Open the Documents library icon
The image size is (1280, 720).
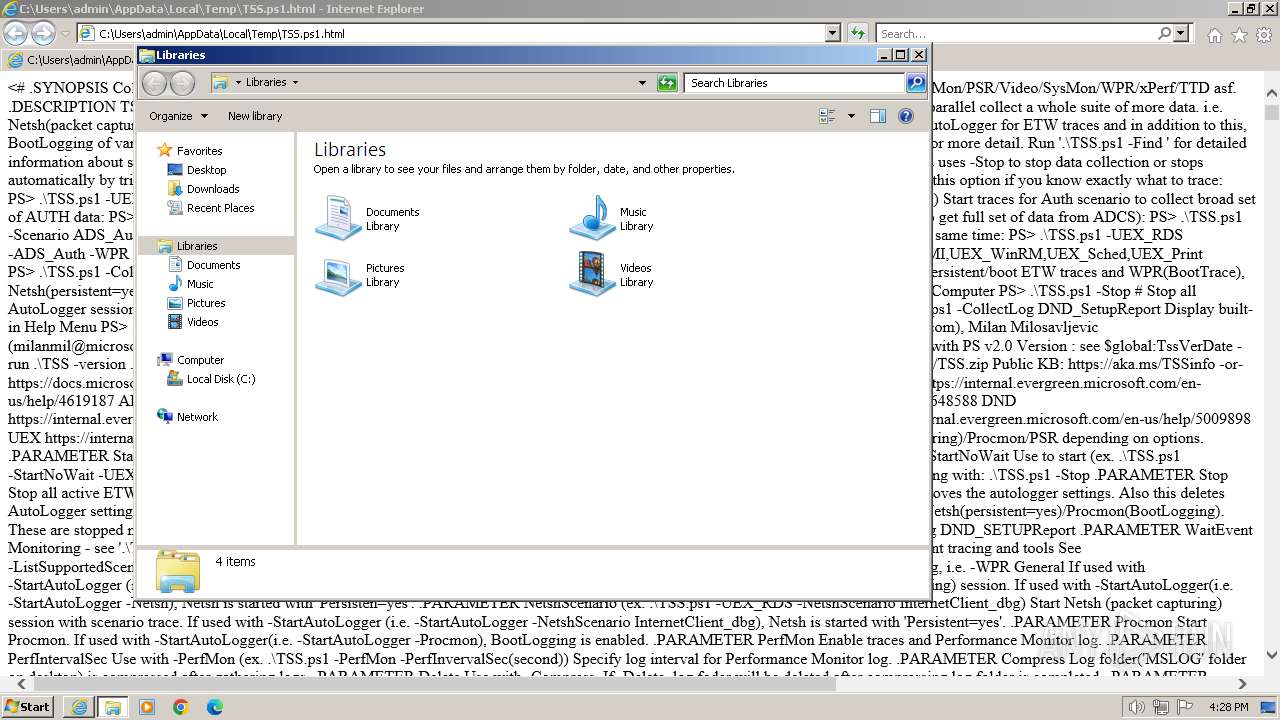click(338, 218)
